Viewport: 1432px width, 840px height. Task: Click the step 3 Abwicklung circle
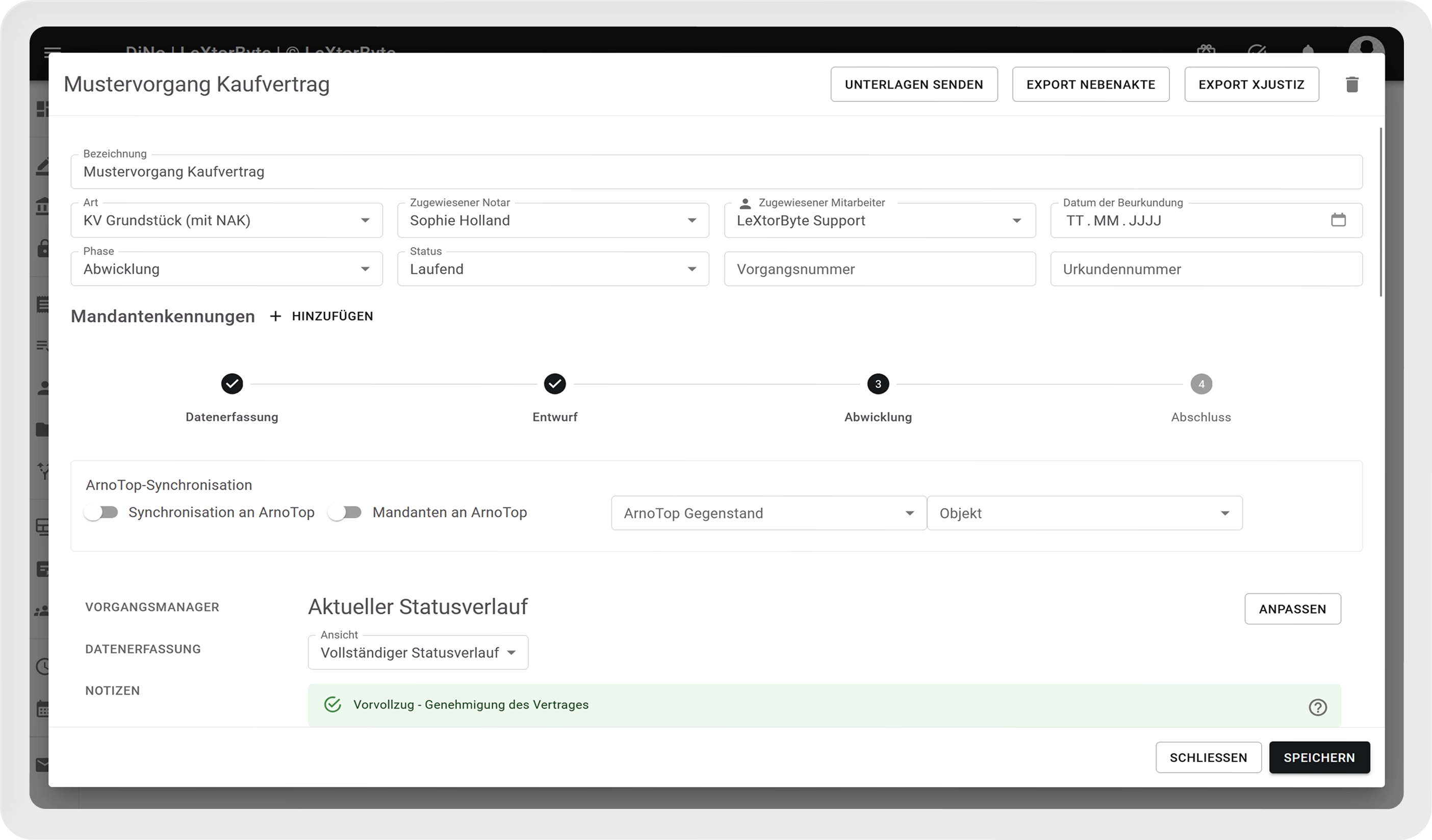tap(877, 384)
